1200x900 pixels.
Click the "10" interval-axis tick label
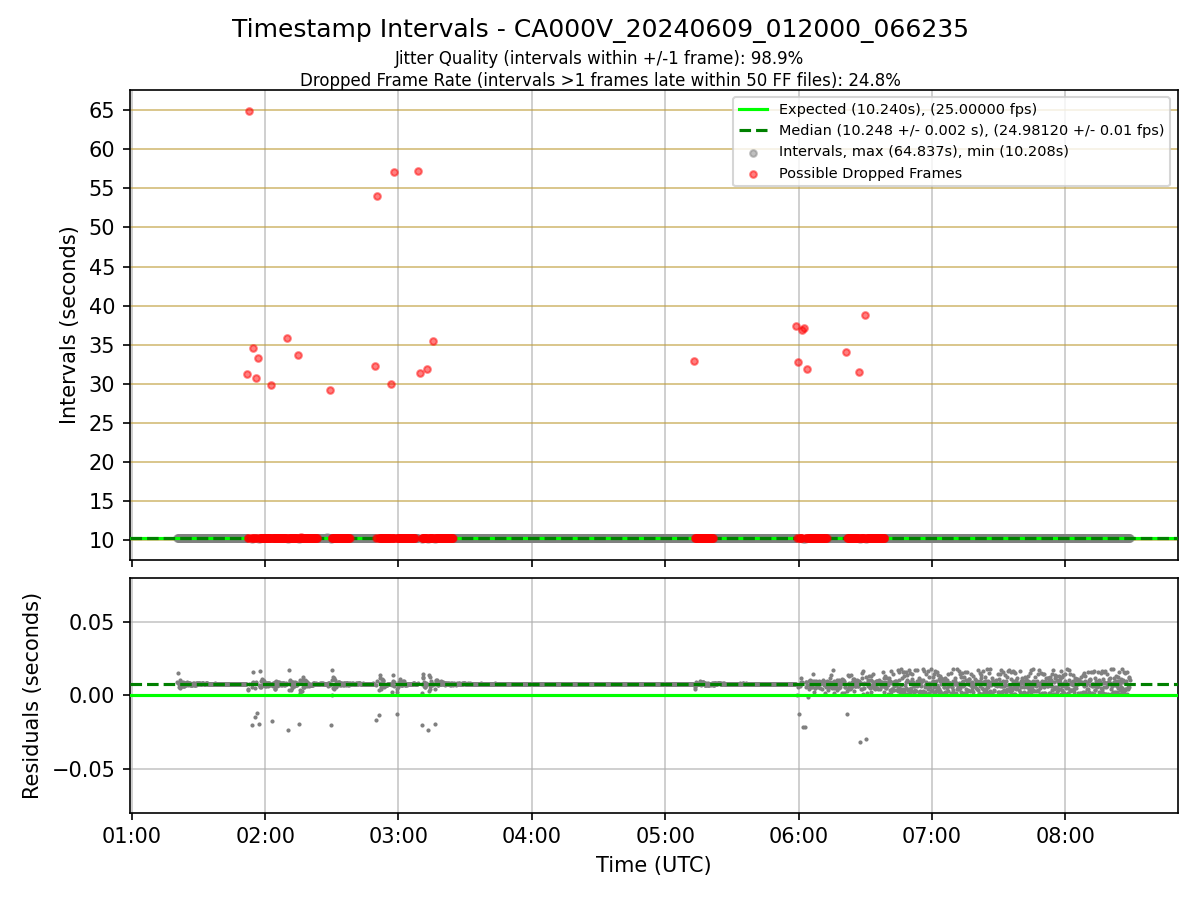tap(105, 540)
